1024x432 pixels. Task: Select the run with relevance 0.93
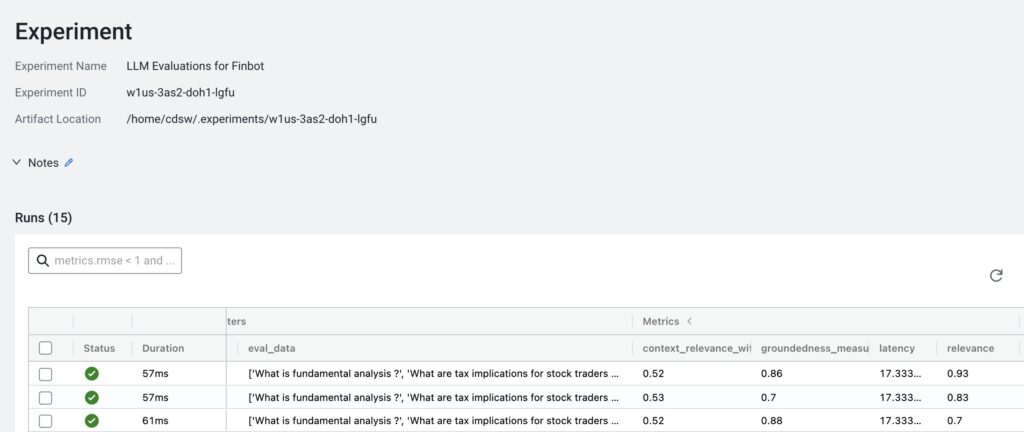pos(45,374)
